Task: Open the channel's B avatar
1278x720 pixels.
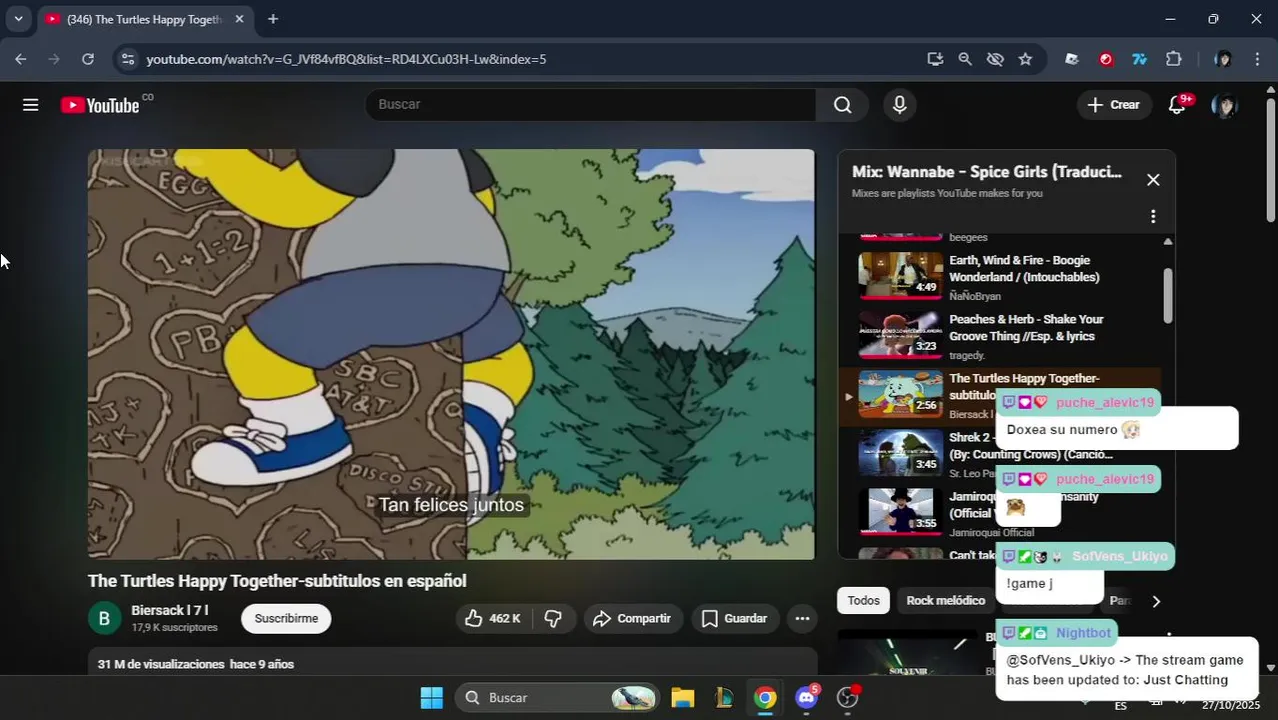Action: point(104,619)
